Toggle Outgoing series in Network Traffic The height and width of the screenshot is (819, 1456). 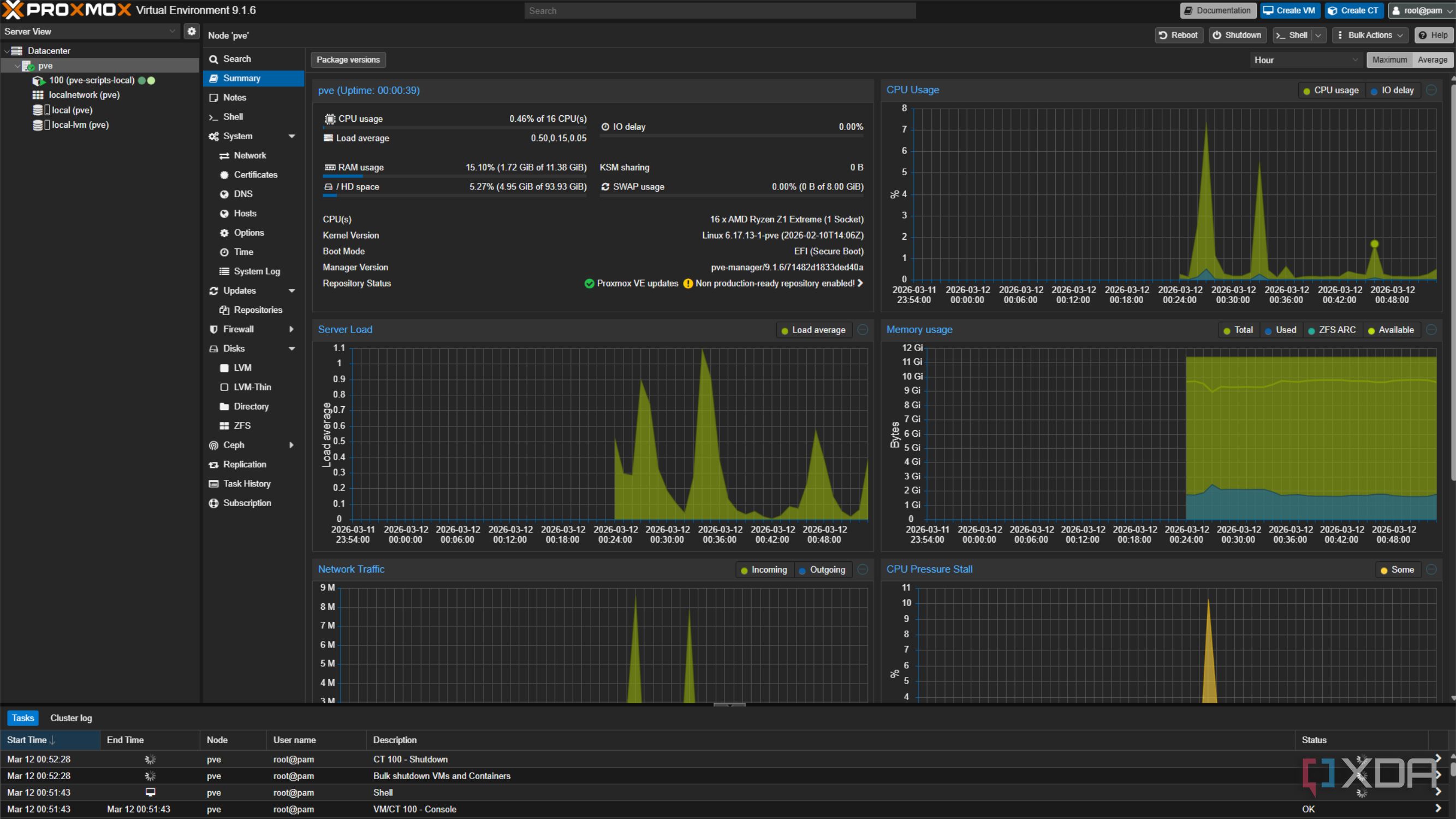point(822,569)
